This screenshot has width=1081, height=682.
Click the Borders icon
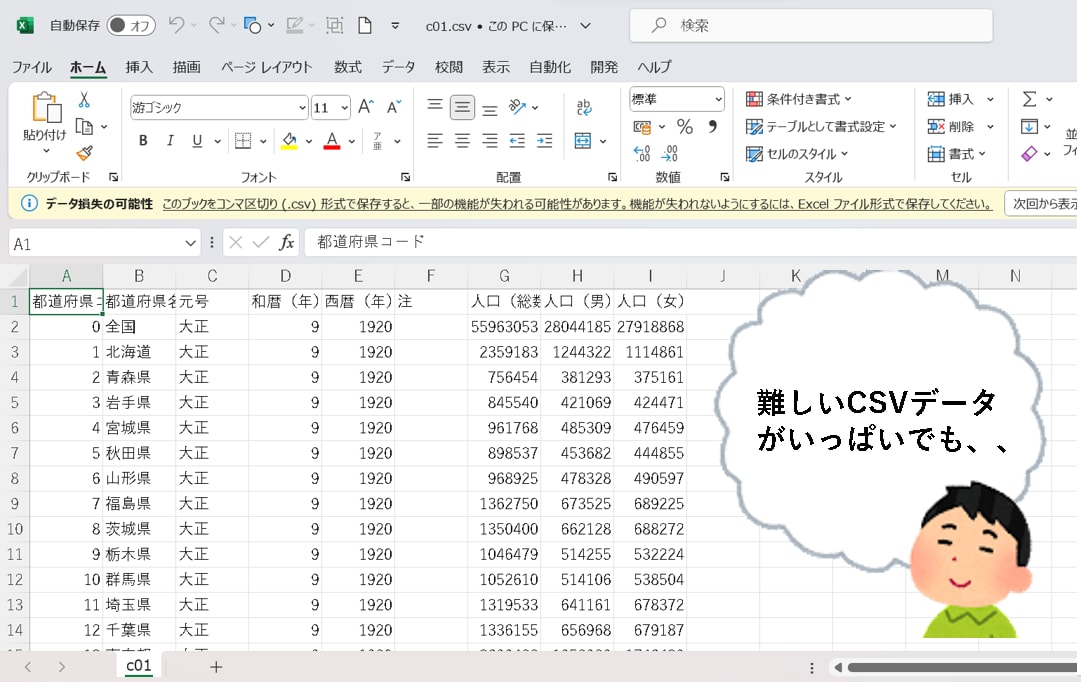pos(243,141)
